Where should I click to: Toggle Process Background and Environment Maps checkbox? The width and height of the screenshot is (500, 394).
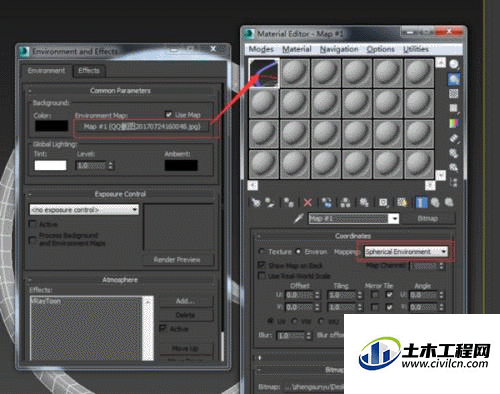pyautogui.click(x=33, y=239)
